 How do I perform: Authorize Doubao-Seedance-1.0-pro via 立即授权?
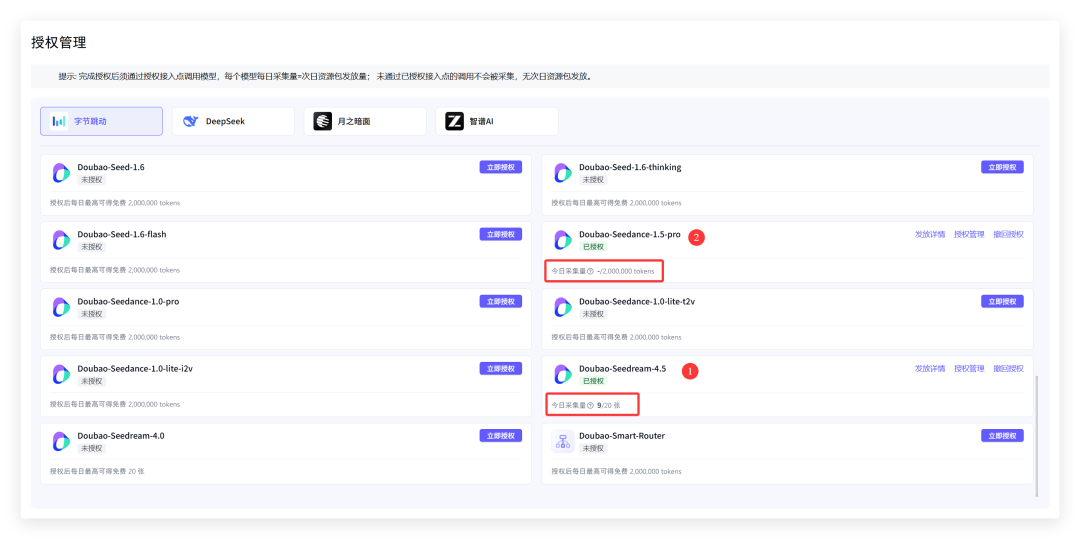pyautogui.click(x=501, y=301)
